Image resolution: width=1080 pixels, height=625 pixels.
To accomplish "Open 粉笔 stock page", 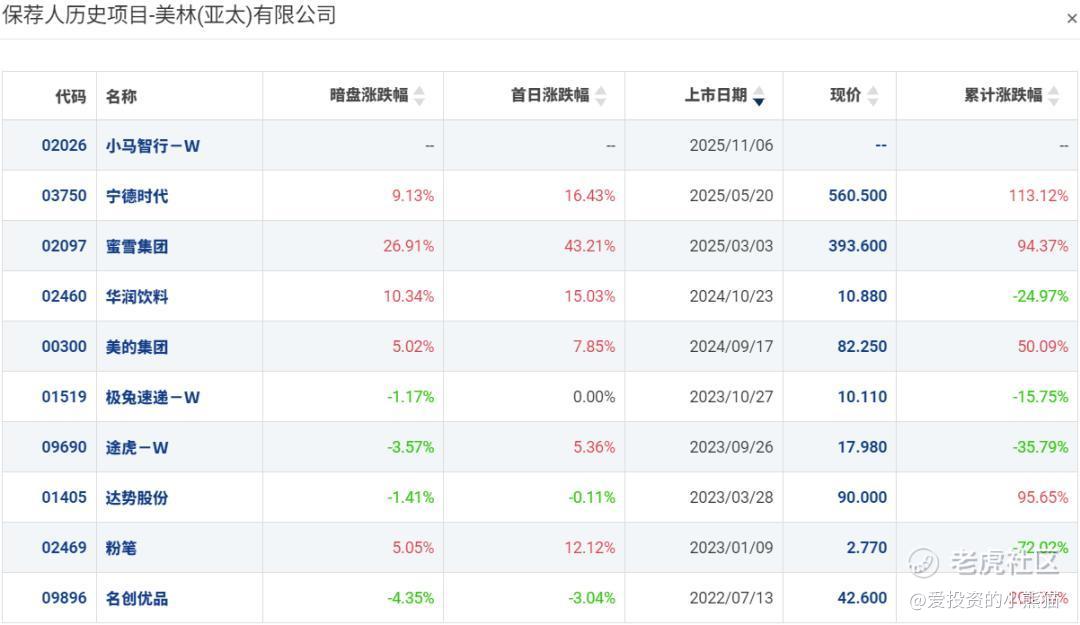I will pyautogui.click(x=121, y=549).
